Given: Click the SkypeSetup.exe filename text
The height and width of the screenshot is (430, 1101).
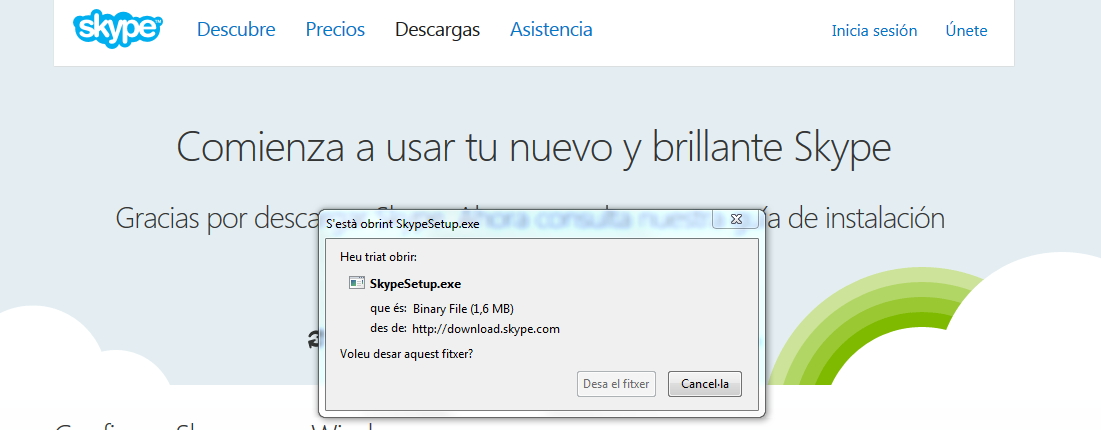Looking at the screenshot, I should click(415, 284).
